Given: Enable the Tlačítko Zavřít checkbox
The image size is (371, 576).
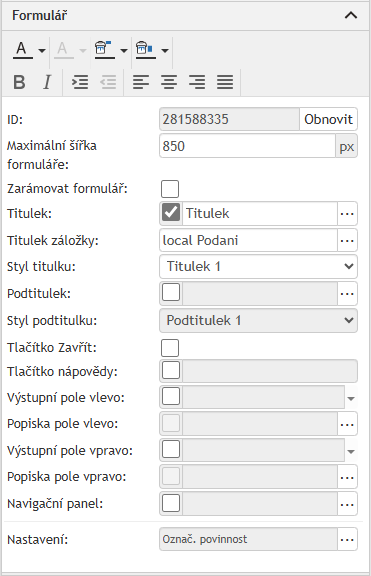Looking at the screenshot, I should coord(170,348).
